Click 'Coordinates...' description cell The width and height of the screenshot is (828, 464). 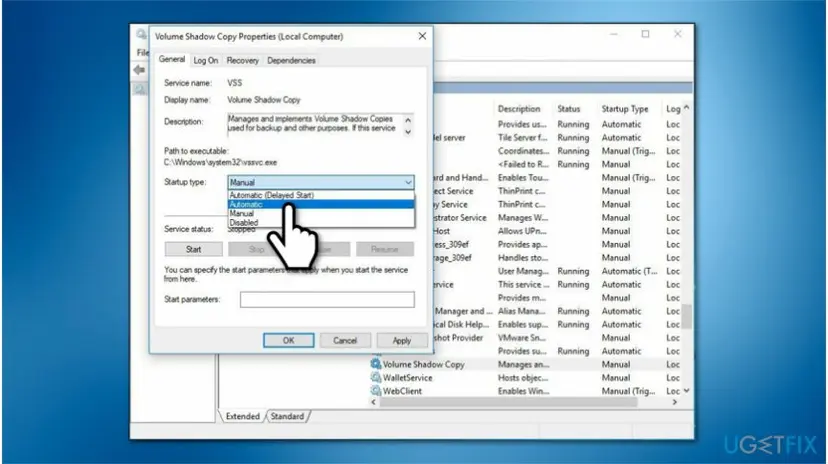[x=523, y=151]
